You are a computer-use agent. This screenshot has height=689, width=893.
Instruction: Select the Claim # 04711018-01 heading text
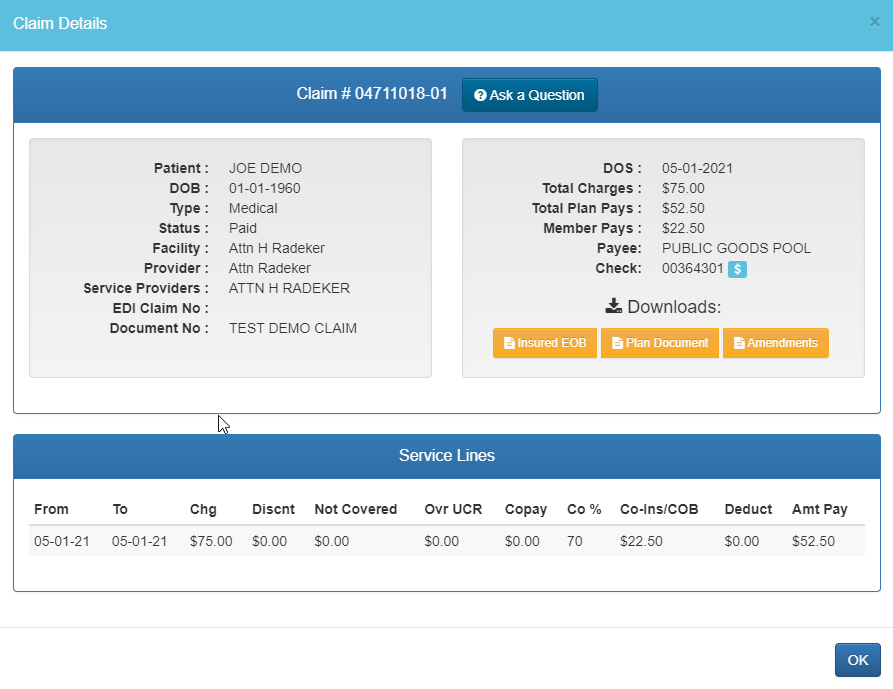[x=372, y=93]
